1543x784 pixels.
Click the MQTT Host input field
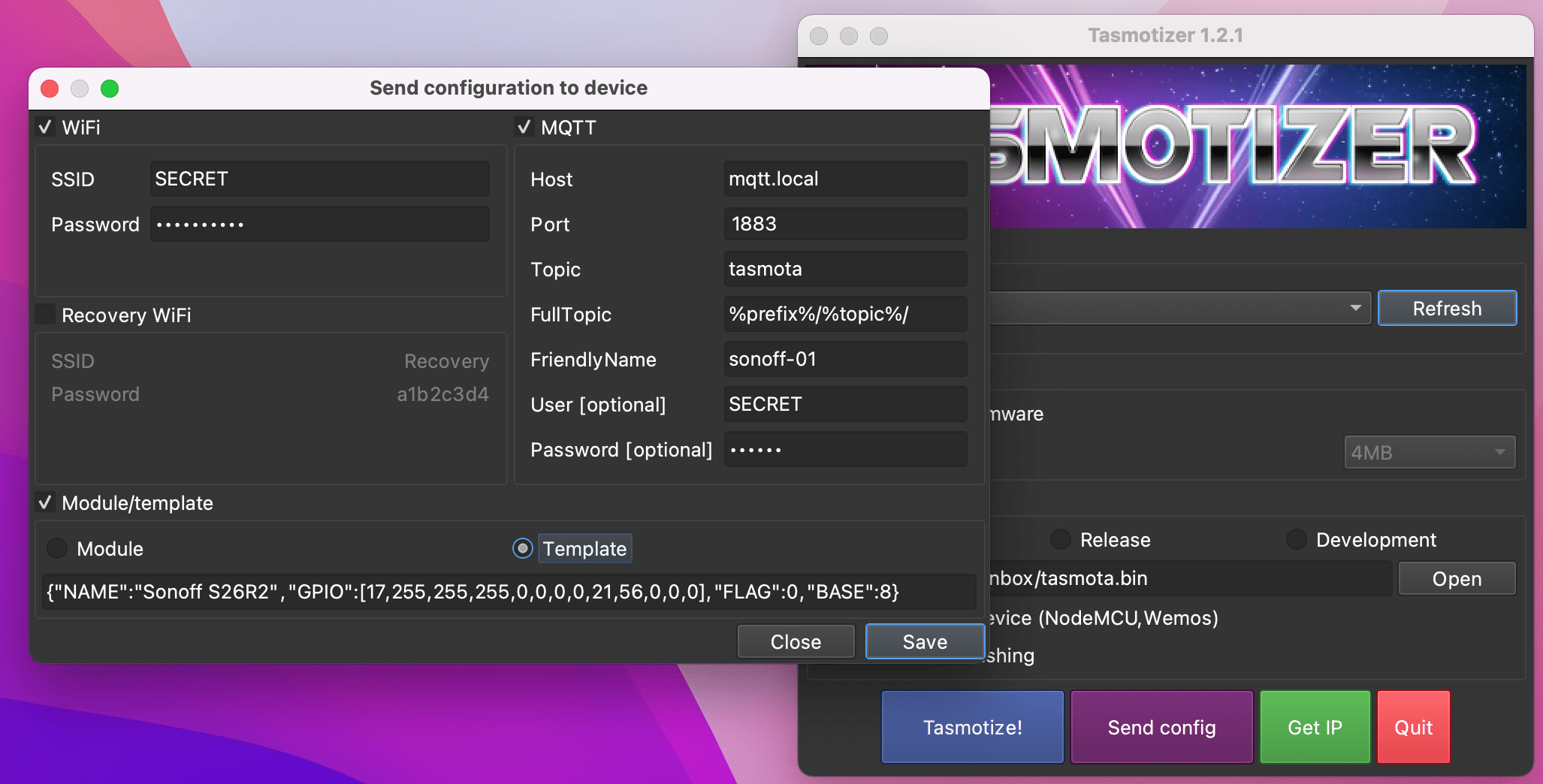click(x=844, y=179)
